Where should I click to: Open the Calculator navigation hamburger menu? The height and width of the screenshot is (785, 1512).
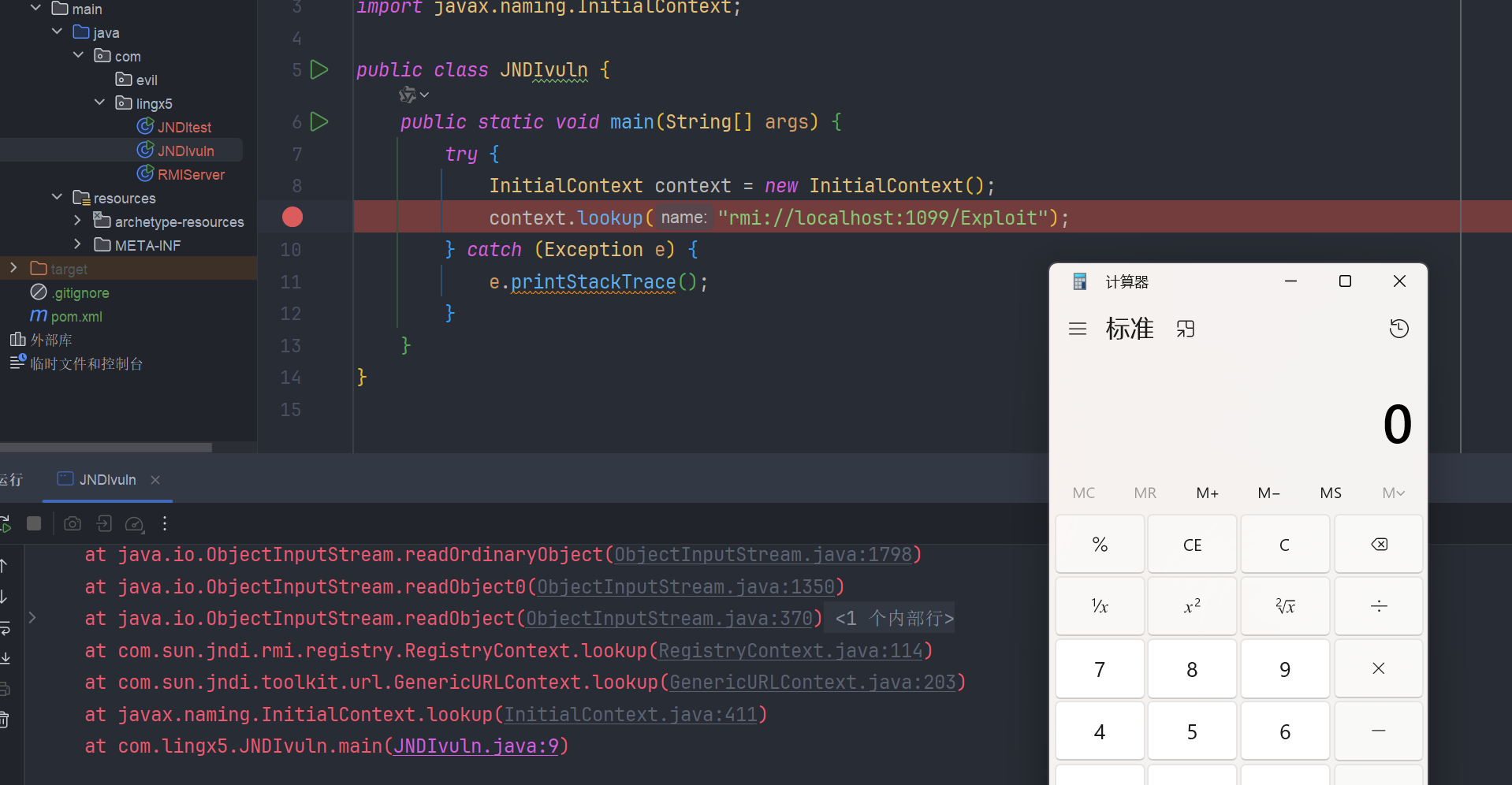coord(1078,329)
